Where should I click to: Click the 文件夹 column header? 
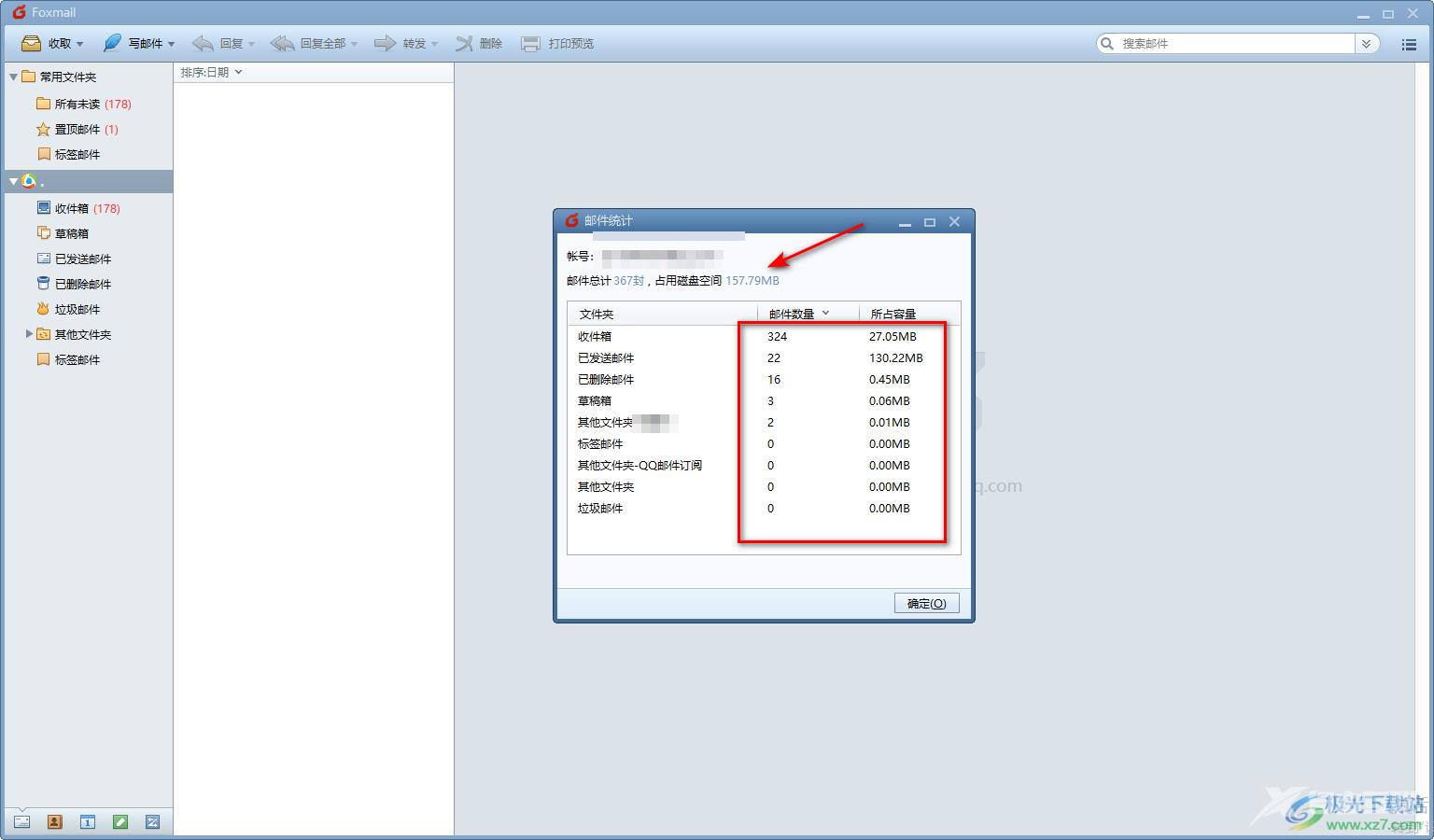[x=662, y=314]
